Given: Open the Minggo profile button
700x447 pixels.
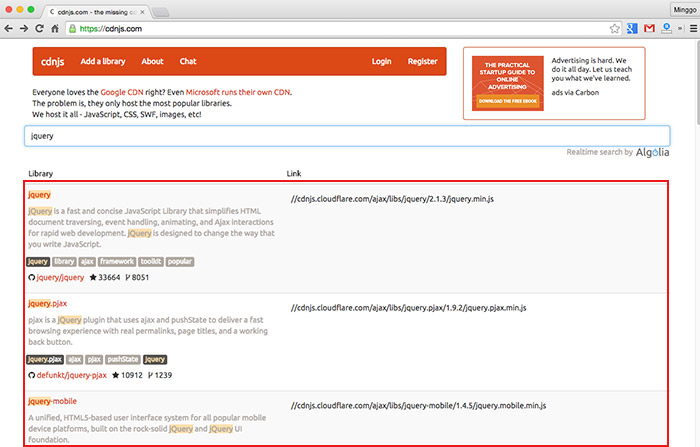Looking at the screenshot, I should [x=684, y=9].
